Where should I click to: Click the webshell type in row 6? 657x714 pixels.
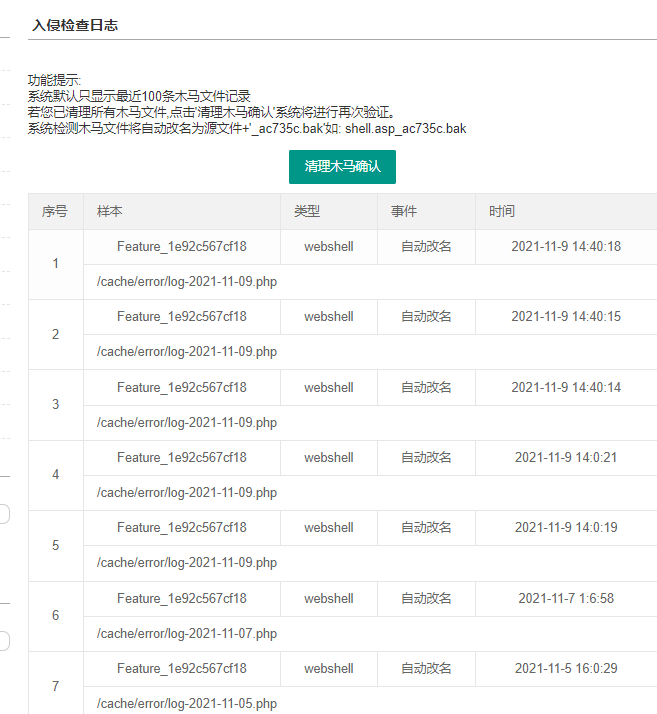point(329,598)
